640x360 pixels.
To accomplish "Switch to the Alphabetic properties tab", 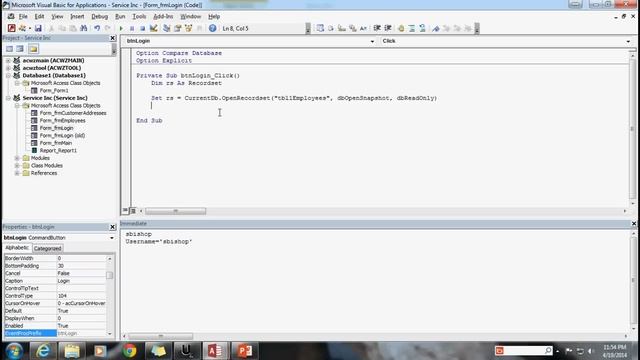I will pyautogui.click(x=17, y=248).
